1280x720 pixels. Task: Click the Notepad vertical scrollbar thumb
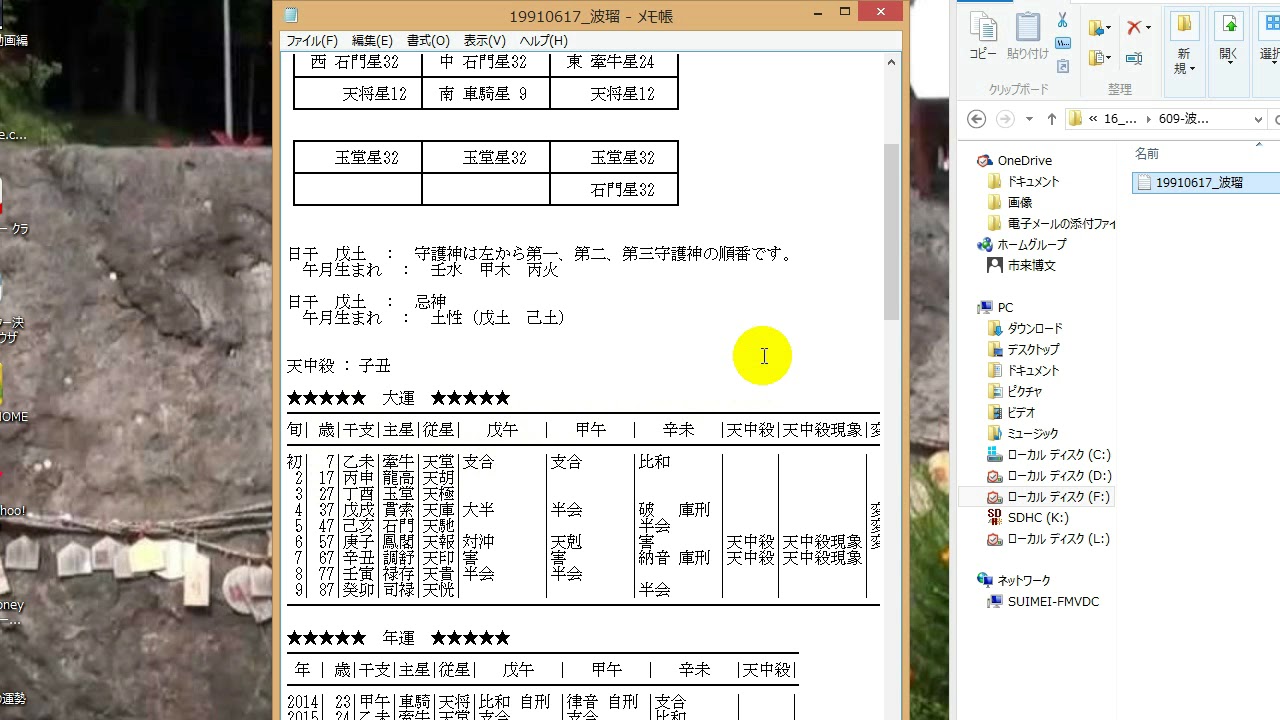pyautogui.click(x=891, y=230)
